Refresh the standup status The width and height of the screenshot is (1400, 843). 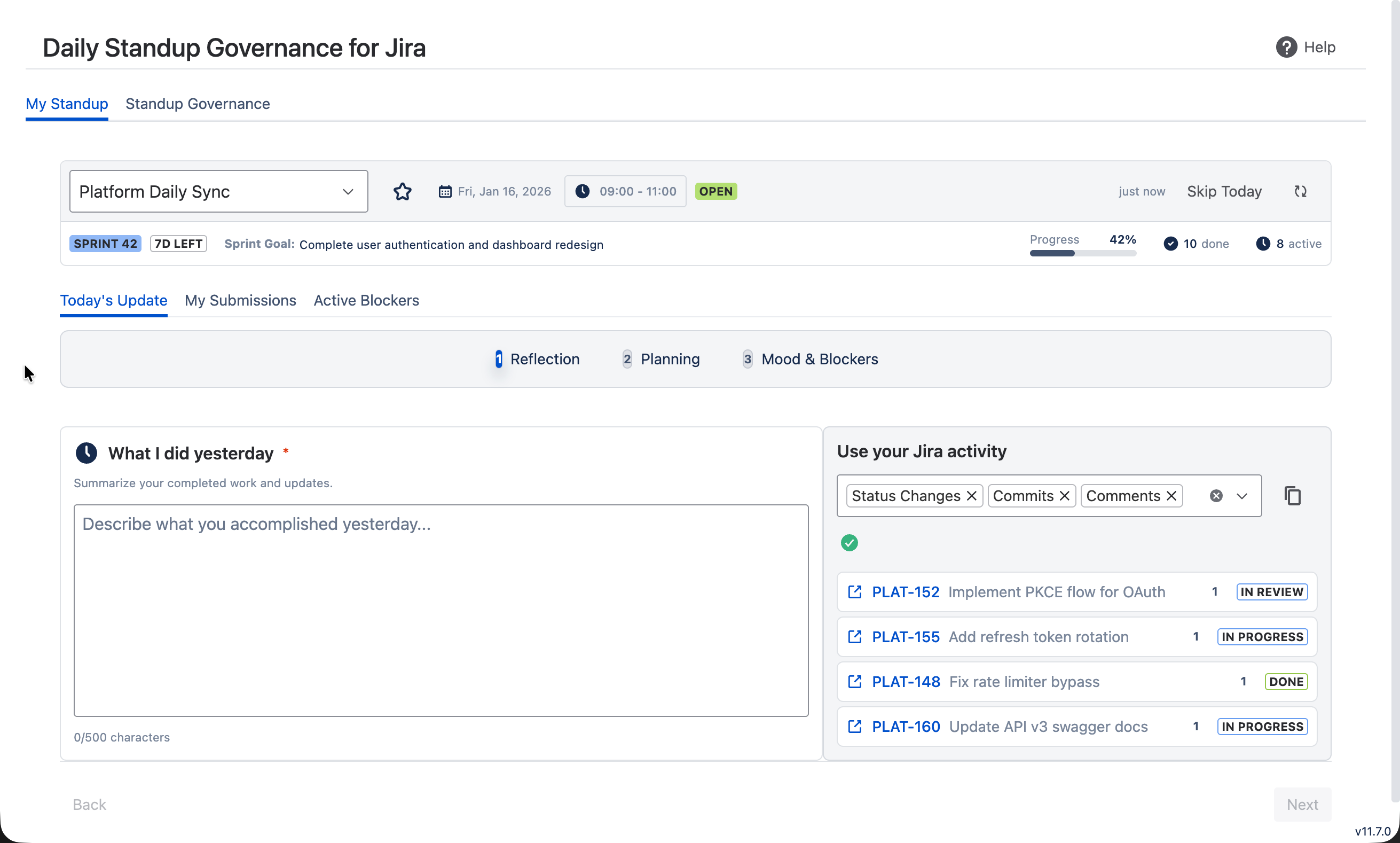(1301, 191)
